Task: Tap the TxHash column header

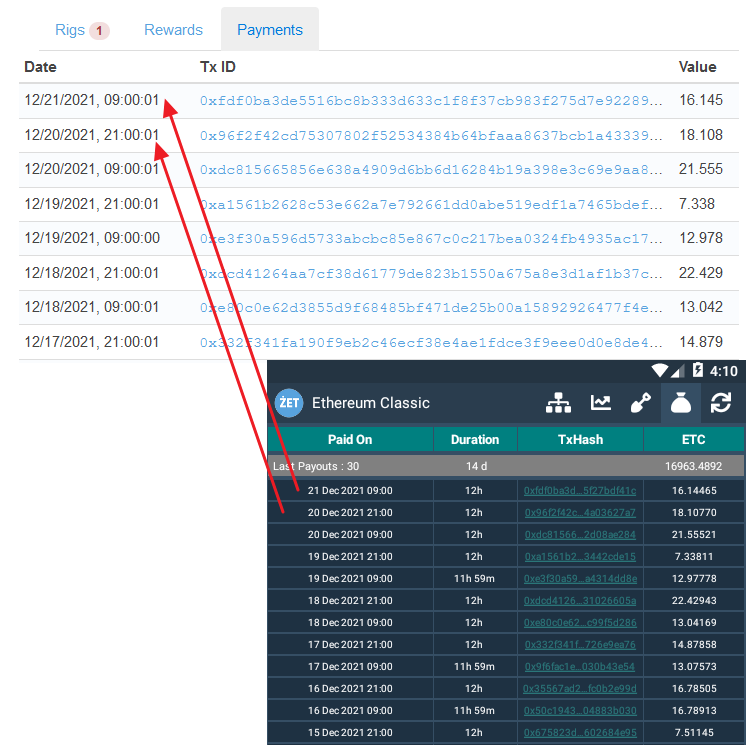Action: (581, 439)
